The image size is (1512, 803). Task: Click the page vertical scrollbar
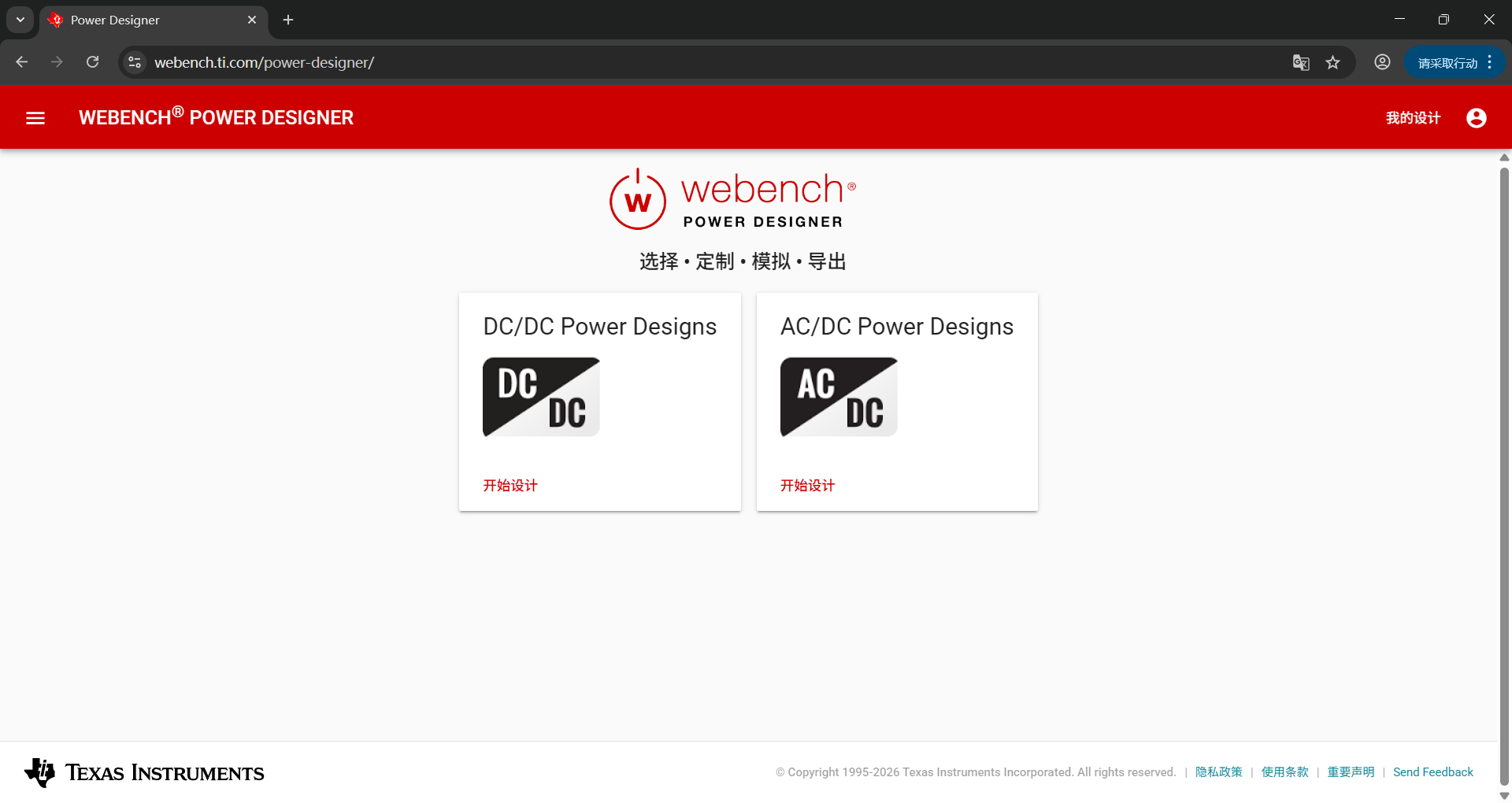(1504, 476)
